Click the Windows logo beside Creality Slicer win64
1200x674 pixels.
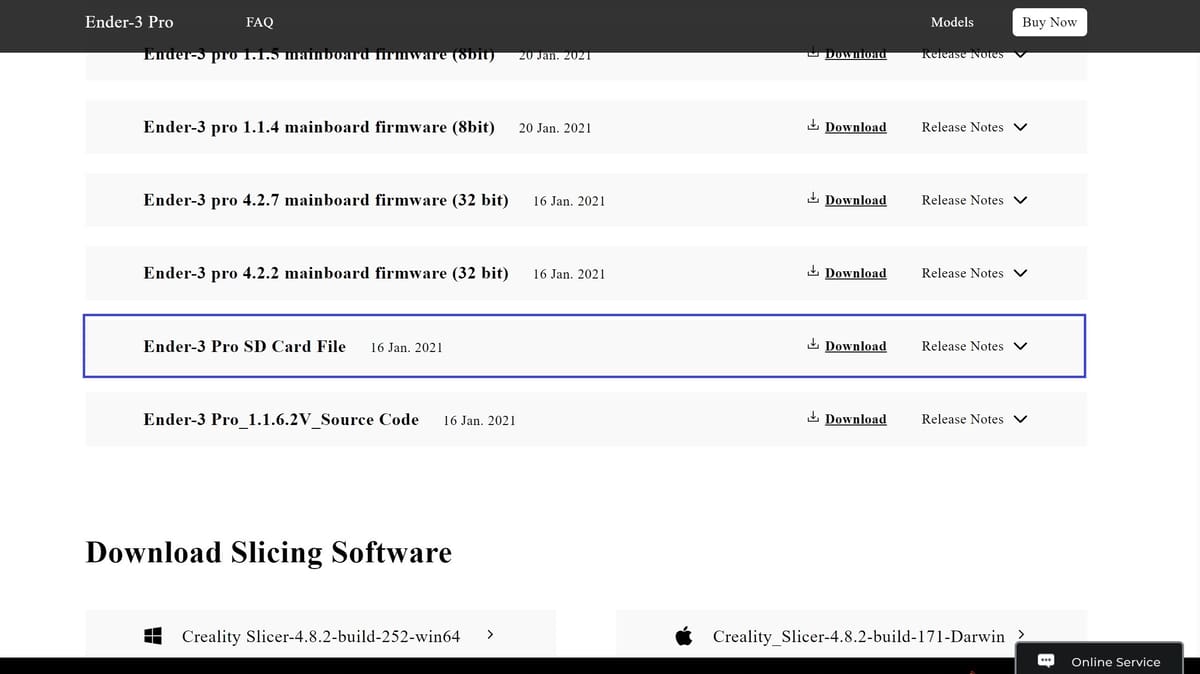pos(153,636)
